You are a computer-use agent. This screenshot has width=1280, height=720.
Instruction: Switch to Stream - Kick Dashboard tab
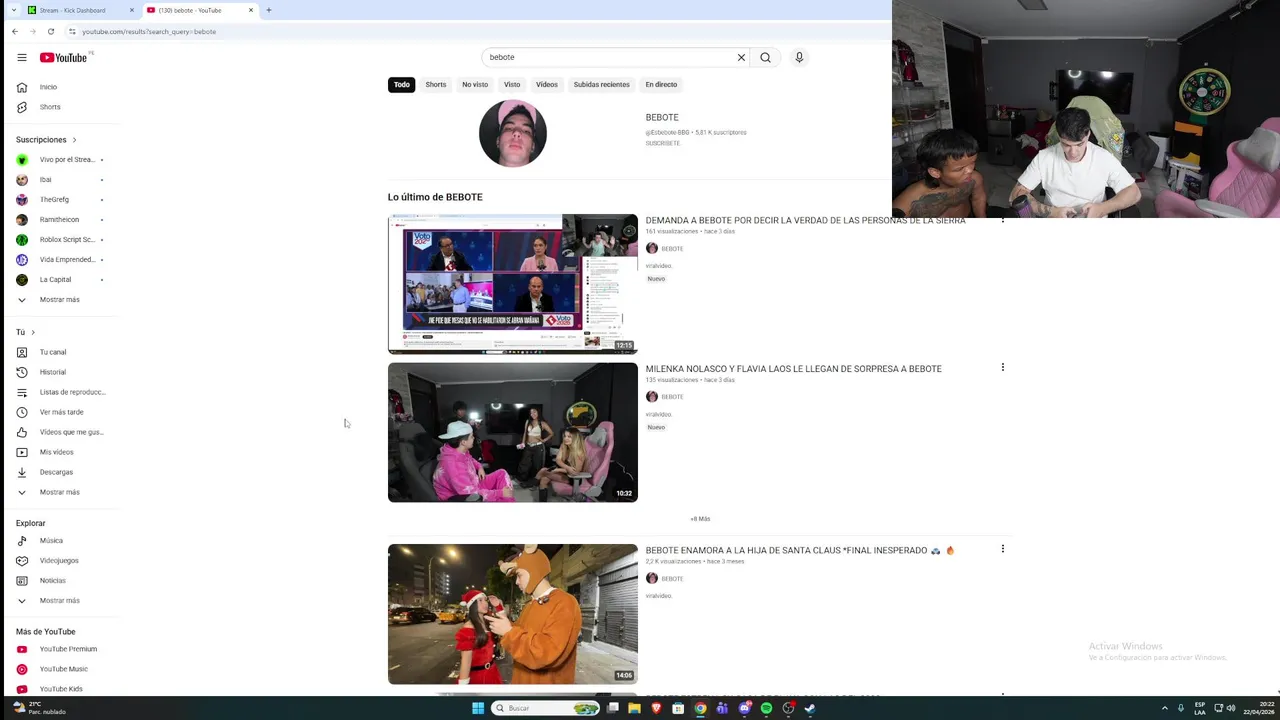pyautogui.click(x=80, y=10)
